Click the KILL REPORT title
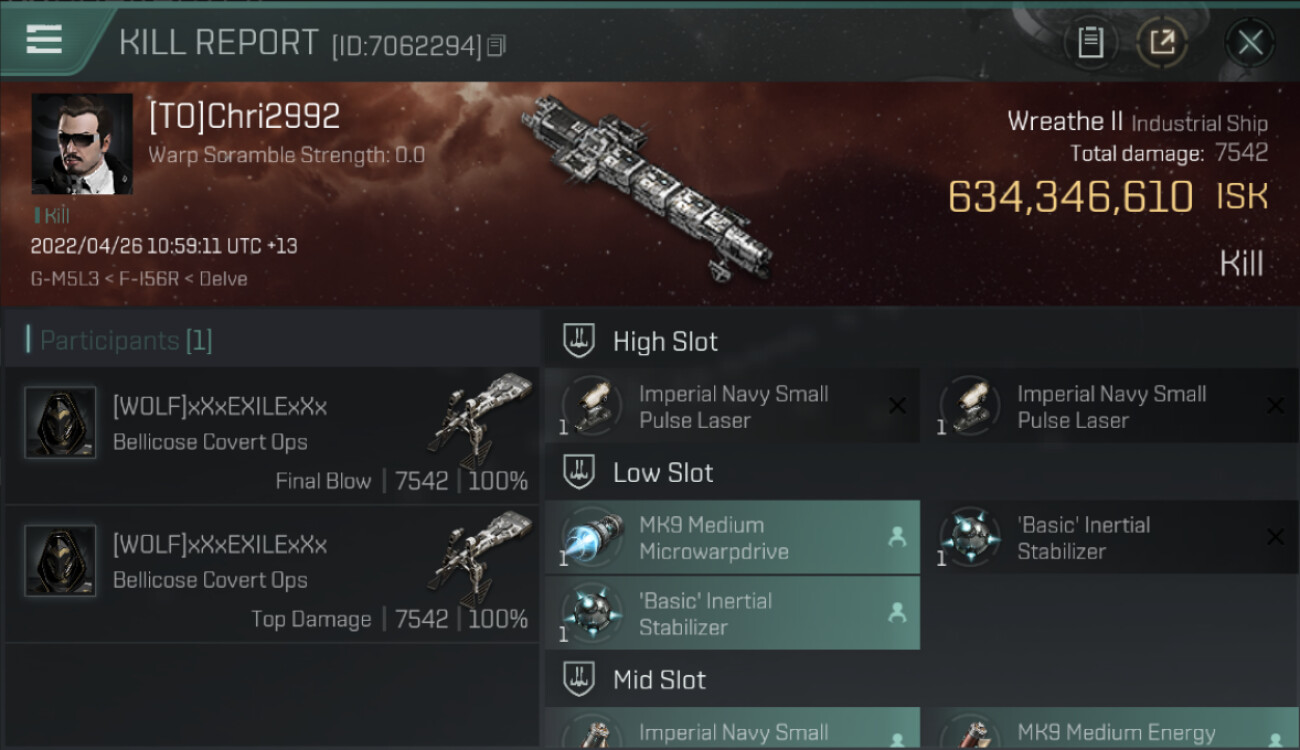1300x750 pixels. 219,43
